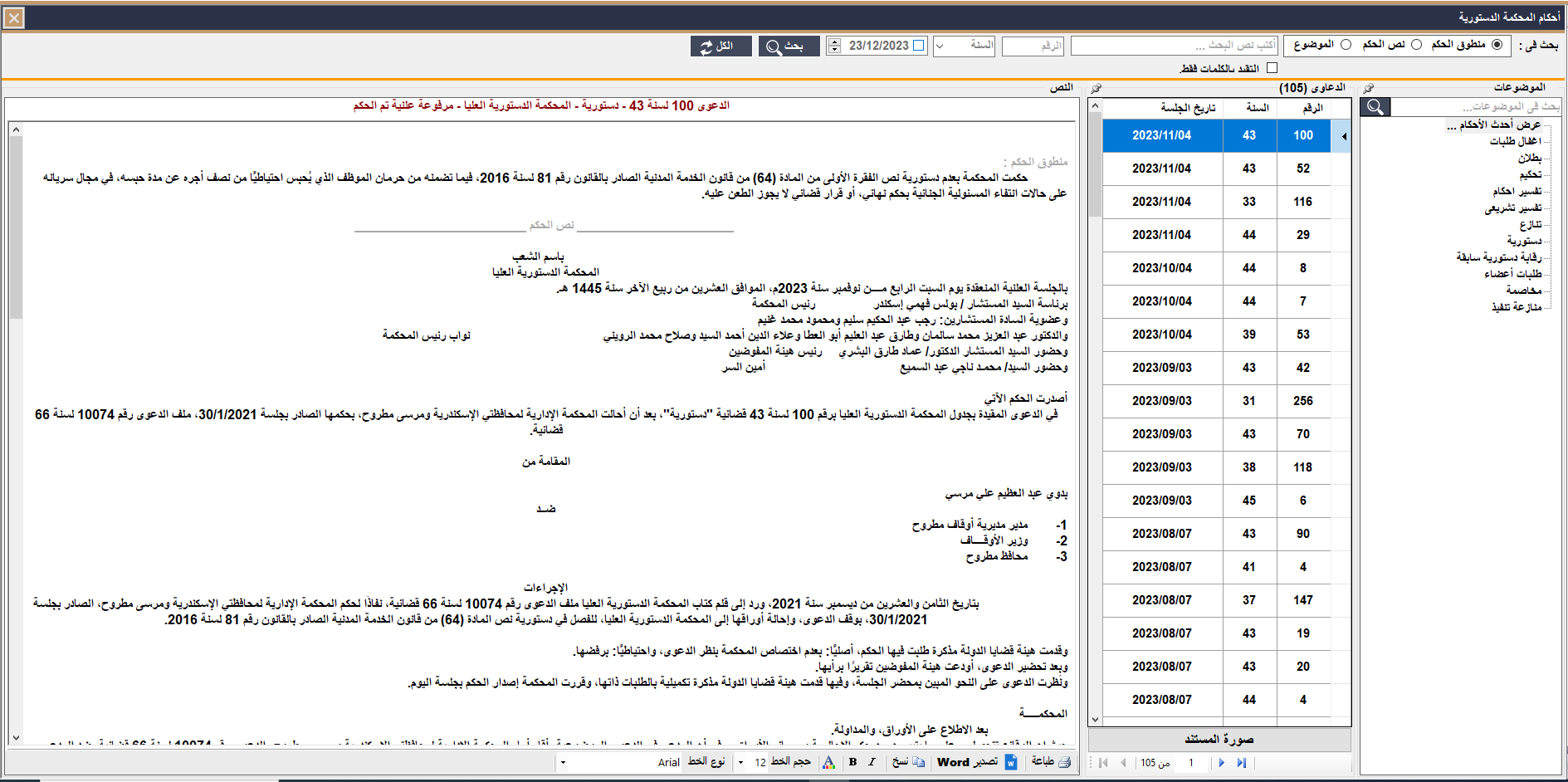Click the topics search magnifier icon

(1375, 107)
